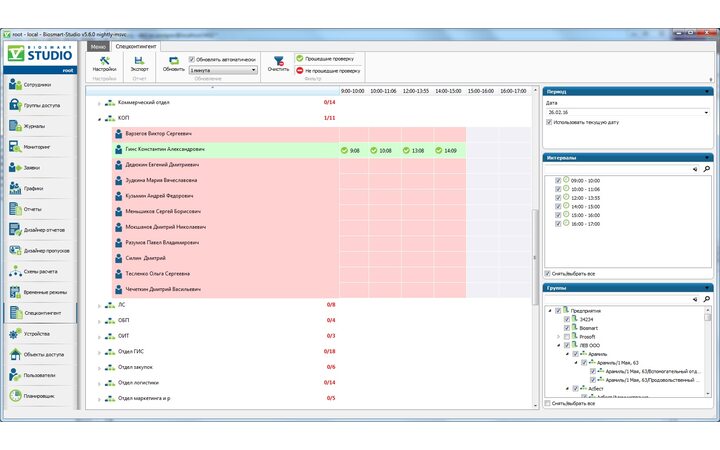Go to Графики in the sidebar
The width and height of the screenshot is (720, 450).
click(38, 188)
